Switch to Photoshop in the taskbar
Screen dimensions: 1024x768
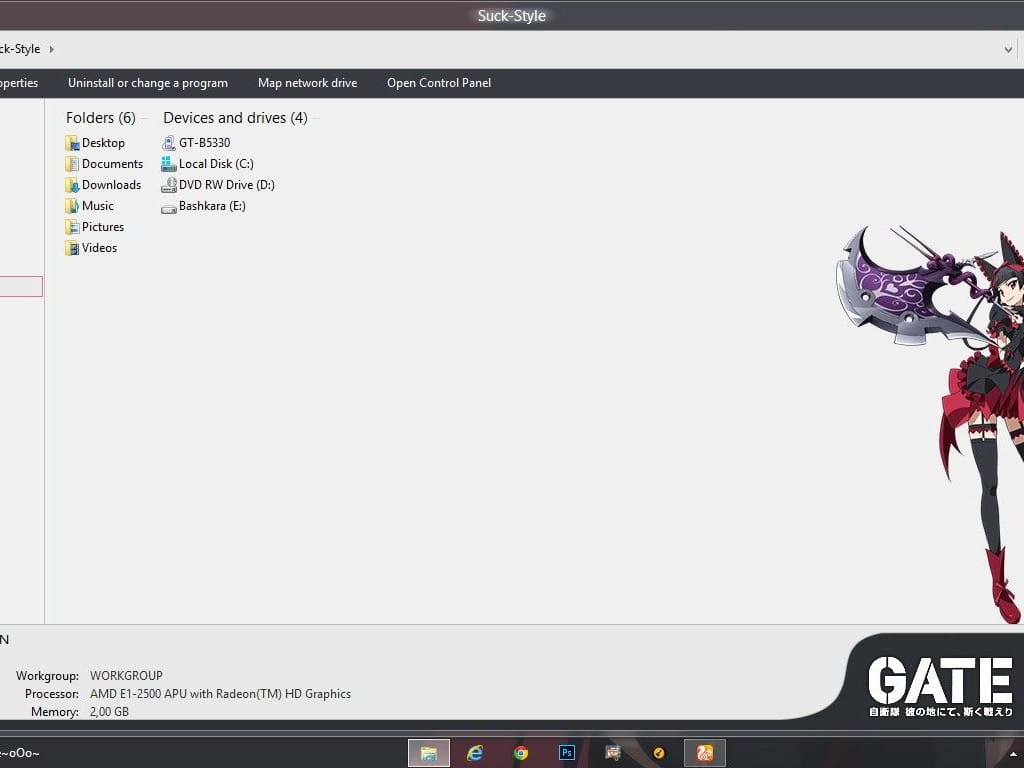[567, 753]
